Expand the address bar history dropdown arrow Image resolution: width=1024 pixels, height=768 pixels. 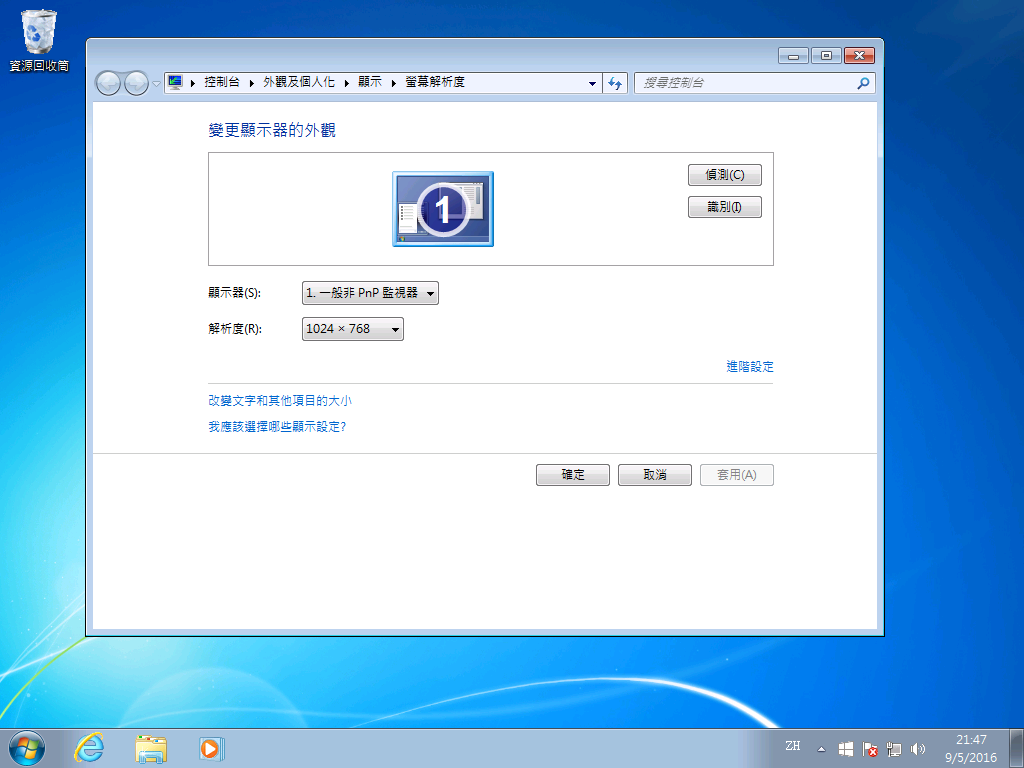point(592,82)
